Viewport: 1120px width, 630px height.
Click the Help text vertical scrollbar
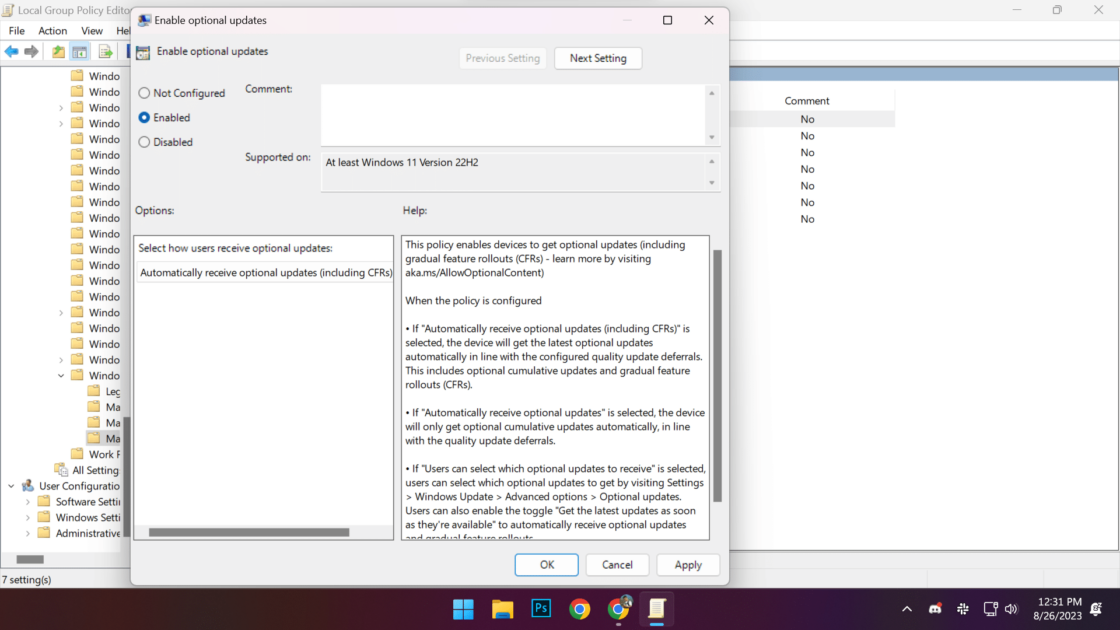pos(716,375)
